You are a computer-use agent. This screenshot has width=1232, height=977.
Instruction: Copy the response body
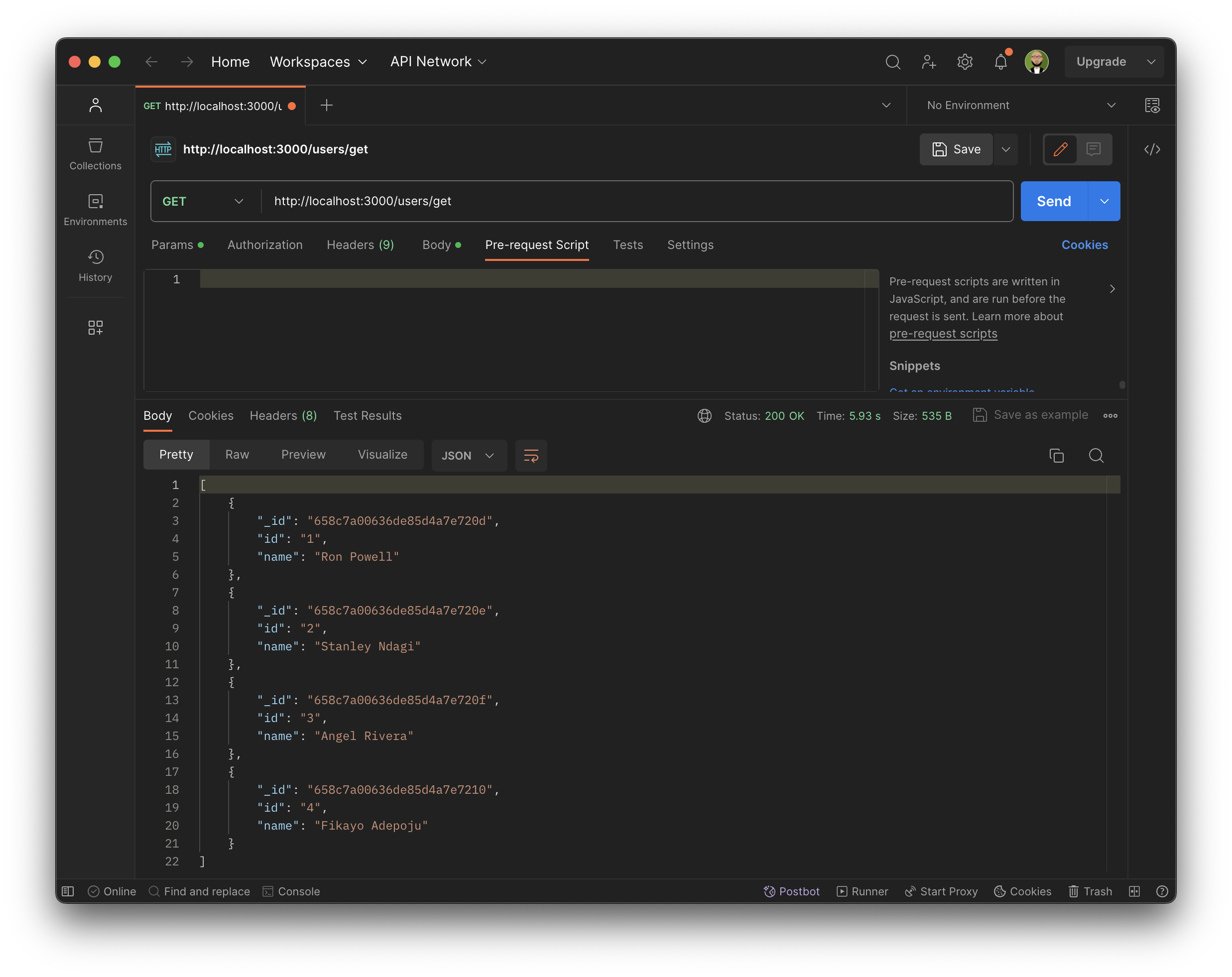(x=1057, y=455)
